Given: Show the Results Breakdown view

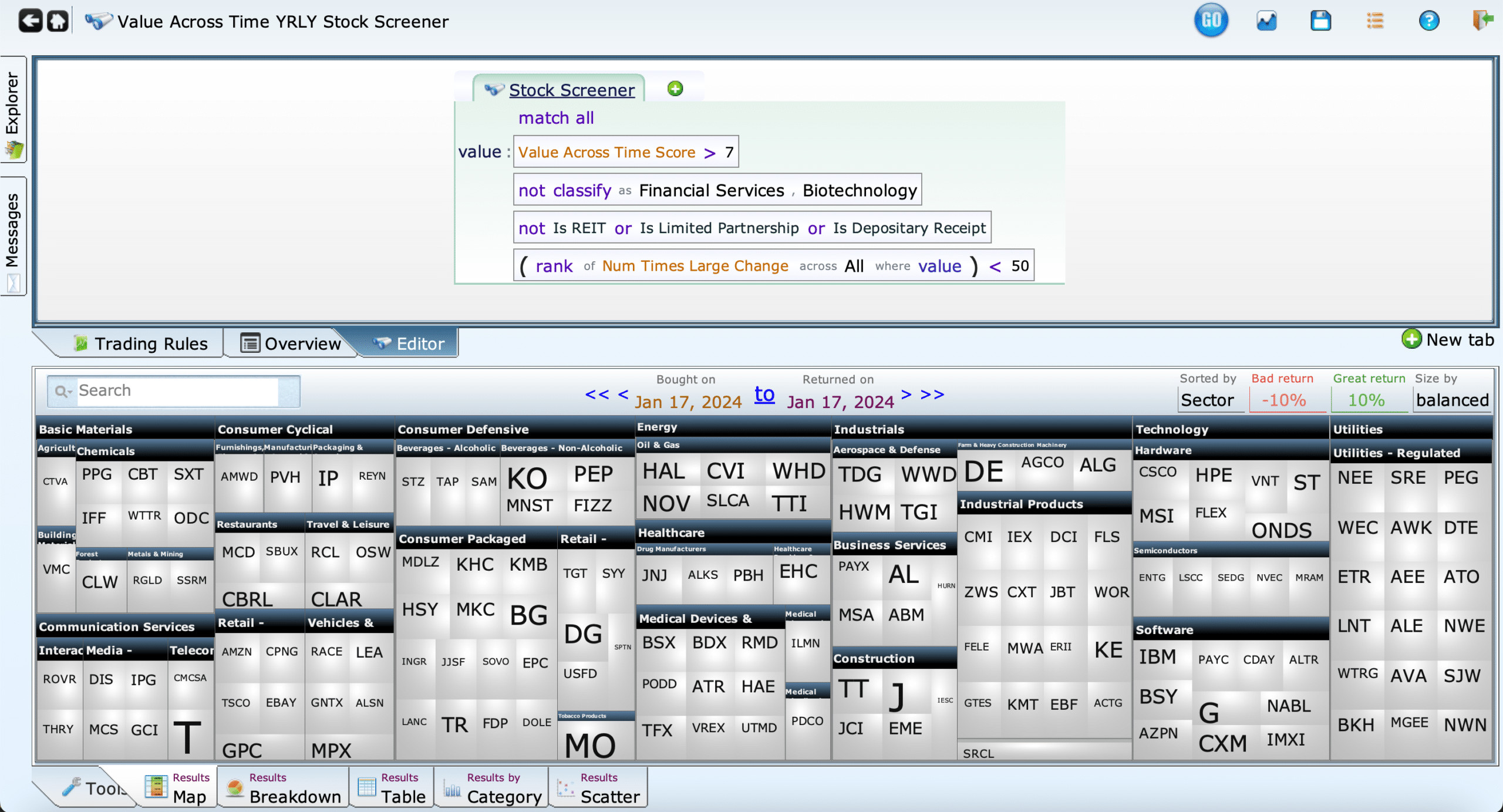Looking at the screenshot, I should pos(284,787).
